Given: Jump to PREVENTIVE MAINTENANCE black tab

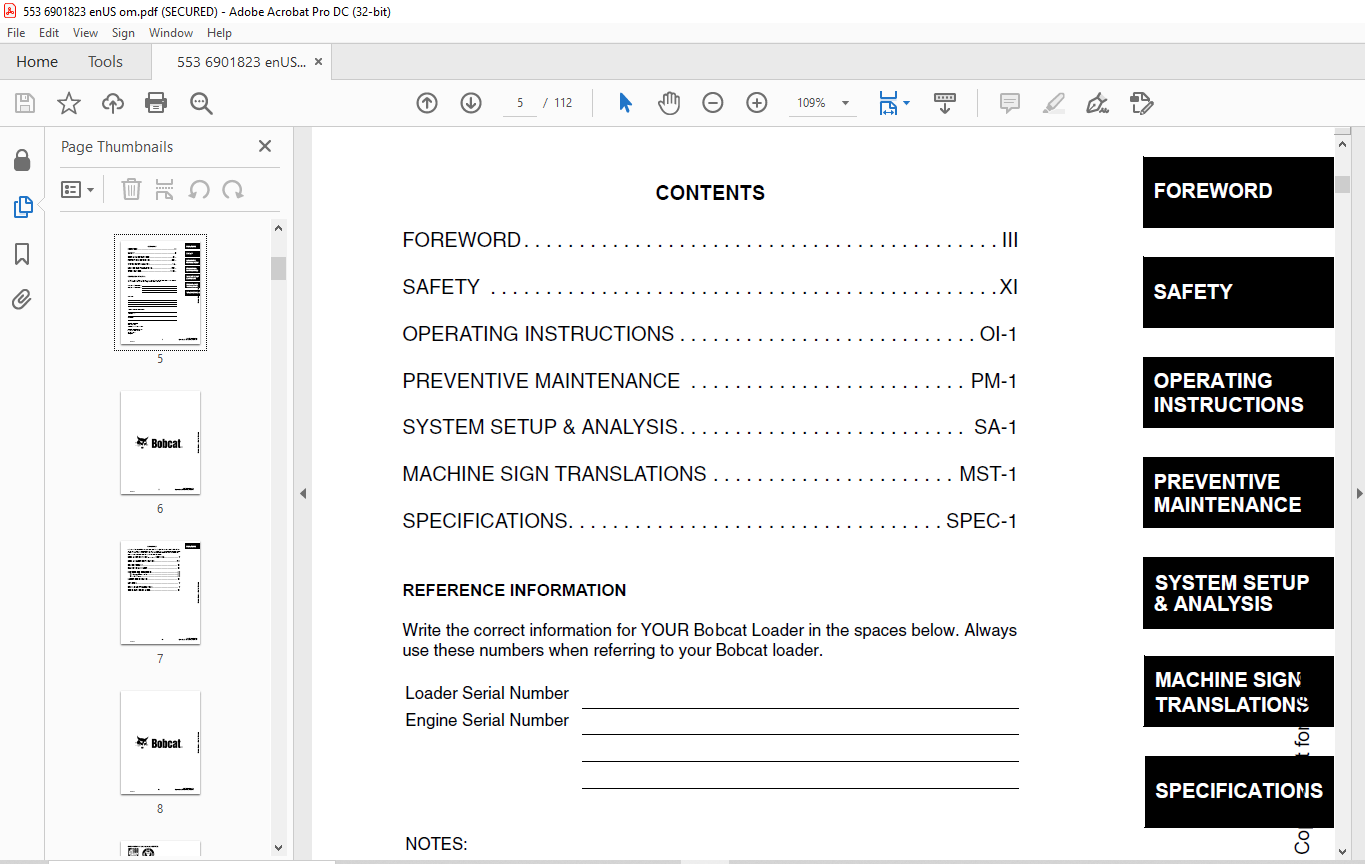Looking at the screenshot, I should (1238, 492).
